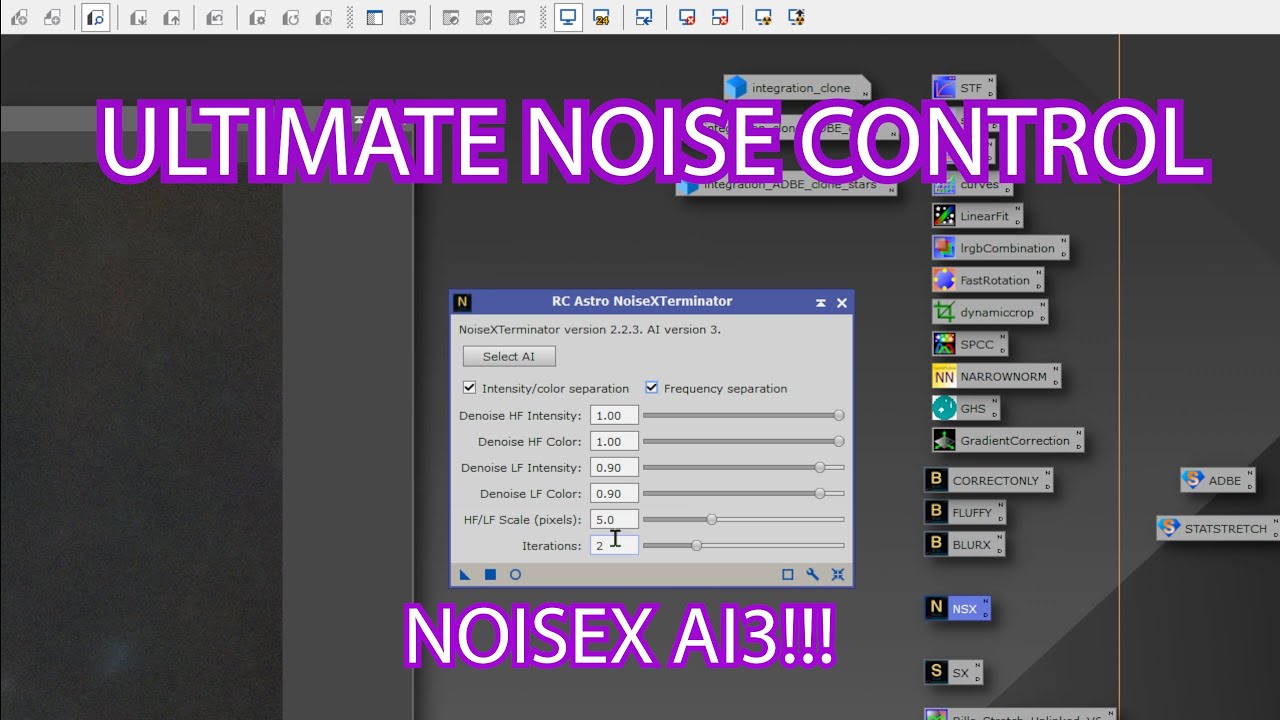This screenshot has width=1280, height=720.
Task: Adjust the HF/LF Scale slider
Action: point(743,519)
